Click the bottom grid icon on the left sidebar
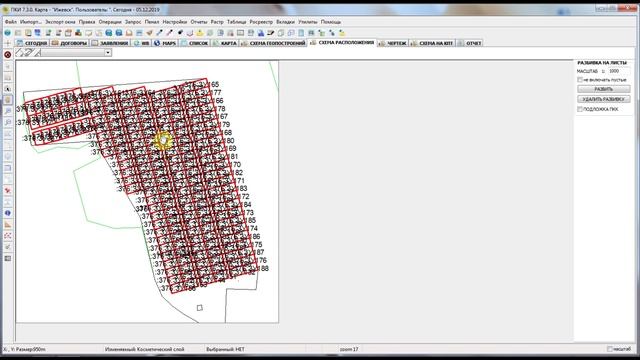Viewport: 640px width, 360px height. click(8, 258)
